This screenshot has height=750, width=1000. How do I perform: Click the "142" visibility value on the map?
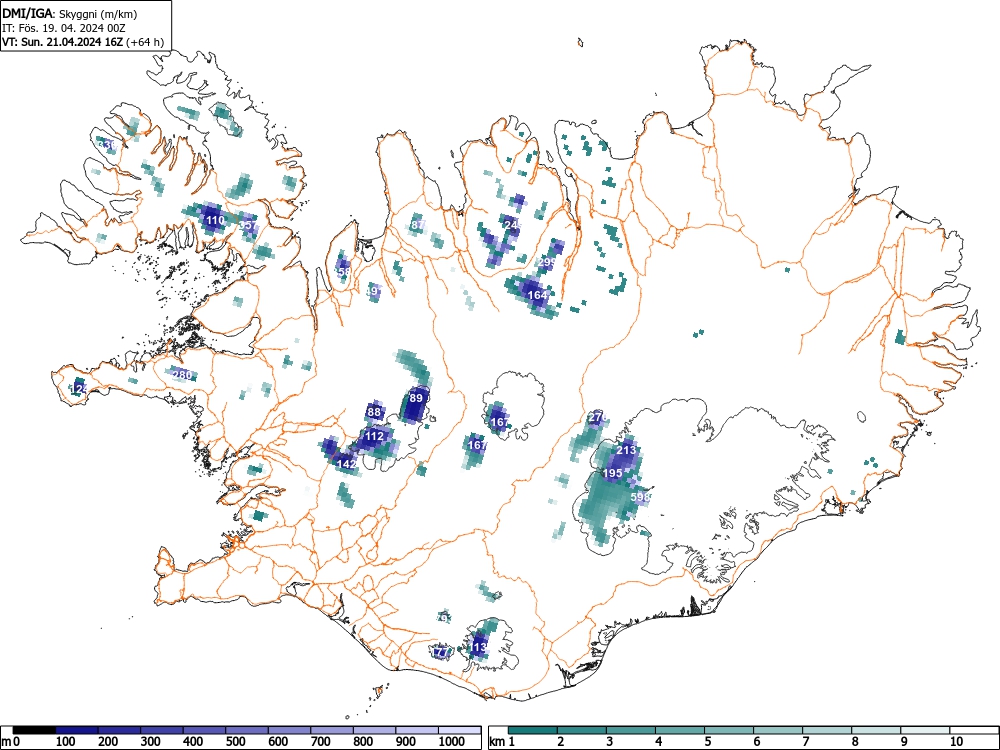[x=346, y=464]
